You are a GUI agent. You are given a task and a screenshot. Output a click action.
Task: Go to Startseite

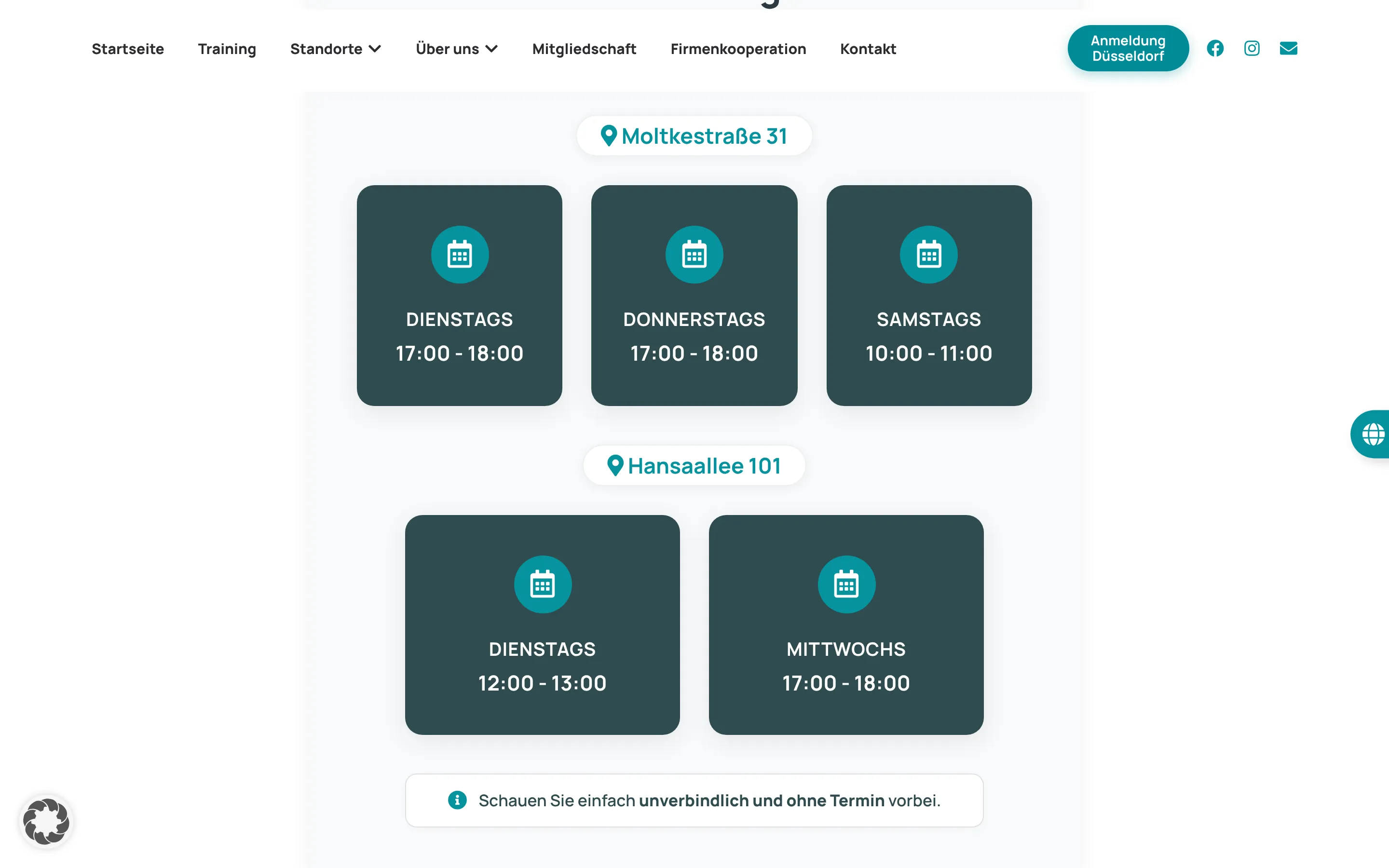128,49
